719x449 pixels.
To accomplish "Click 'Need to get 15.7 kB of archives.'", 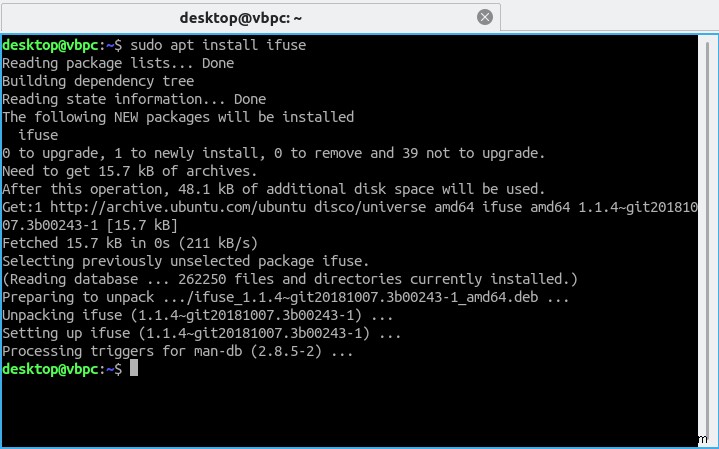I will (x=130, y=171).
